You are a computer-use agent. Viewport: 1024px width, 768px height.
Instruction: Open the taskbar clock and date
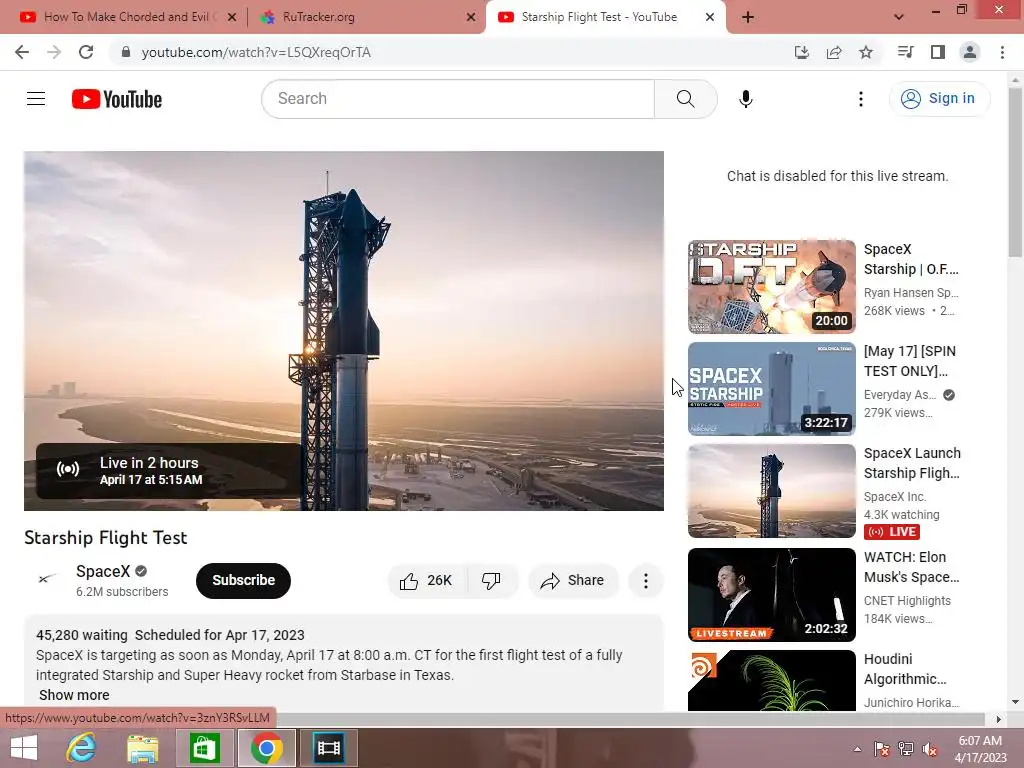(980, 749)
